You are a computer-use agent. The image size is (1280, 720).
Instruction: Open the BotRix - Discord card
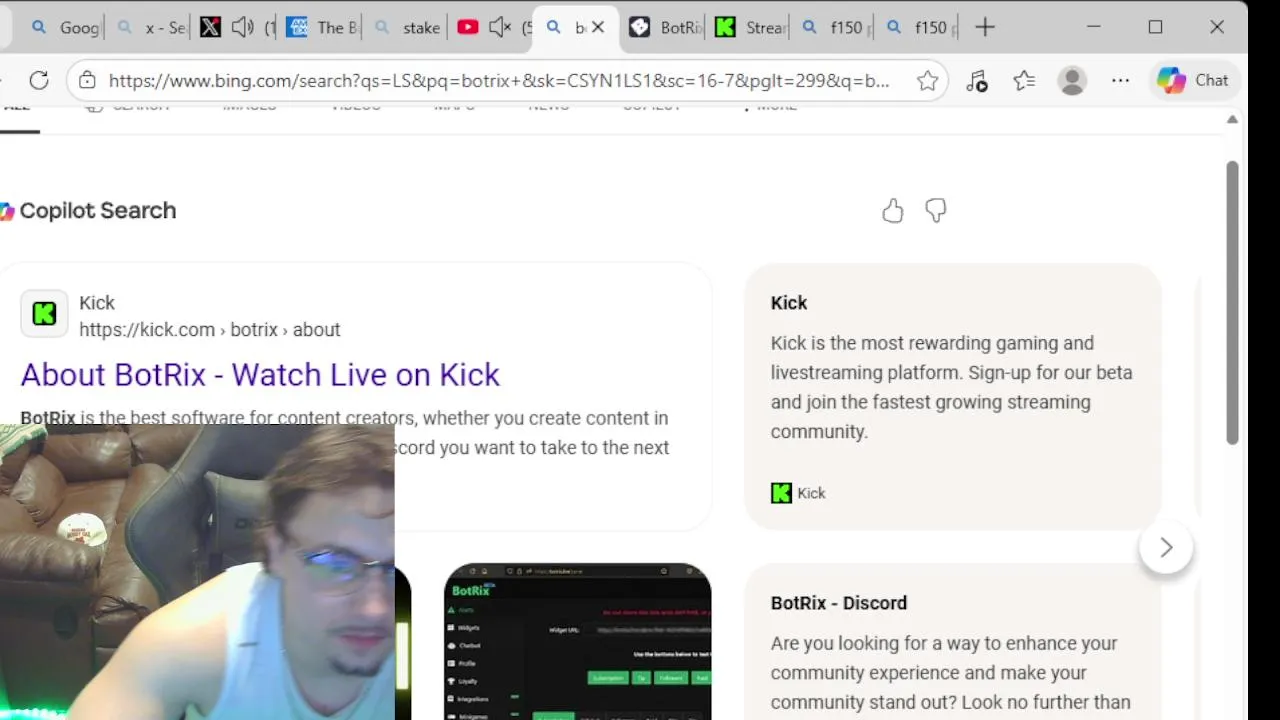tap(952, 641)
